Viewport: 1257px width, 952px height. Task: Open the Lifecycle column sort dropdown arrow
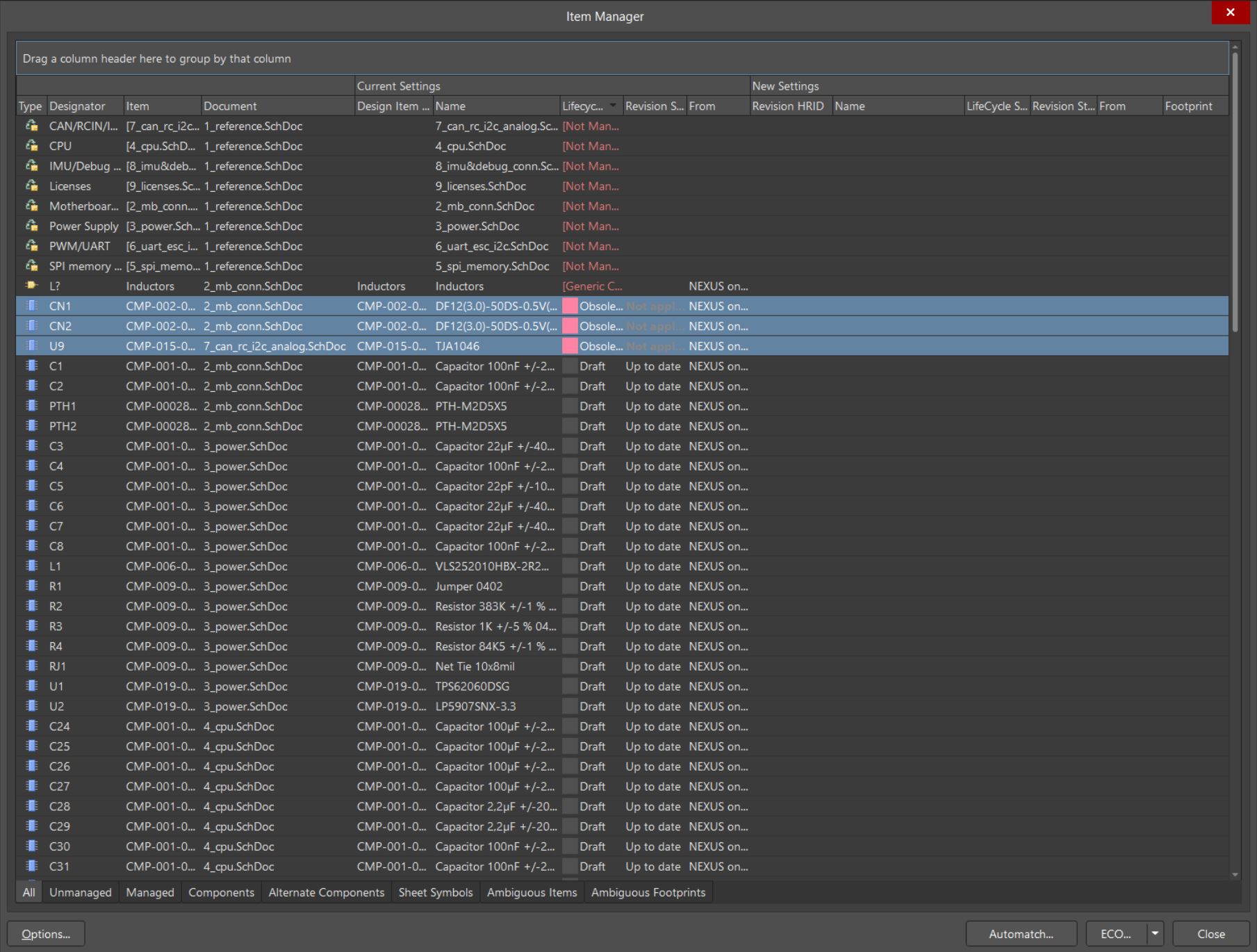613,106
